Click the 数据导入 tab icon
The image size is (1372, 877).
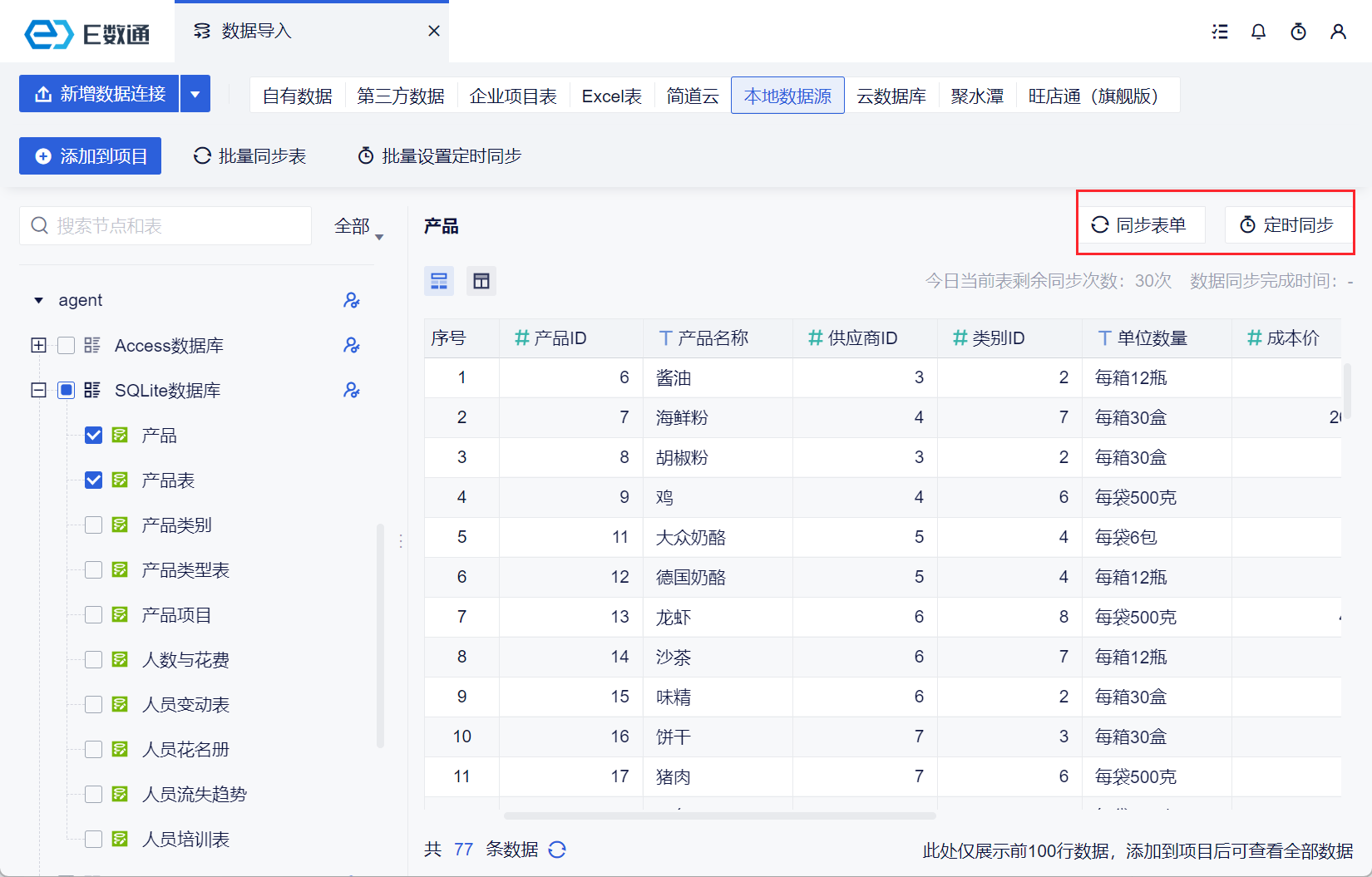(x=202, y=31)
